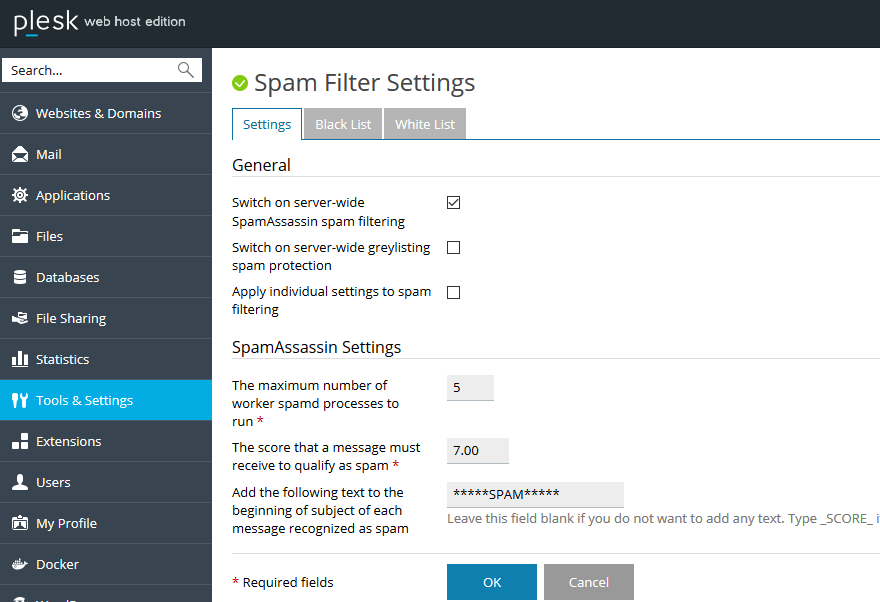Click the General section heading

point(262,165)
